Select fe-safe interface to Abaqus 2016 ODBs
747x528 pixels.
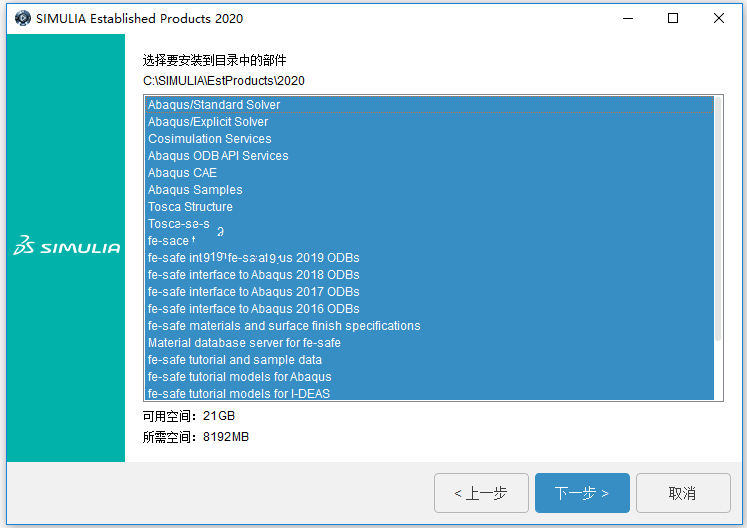pyautogui.click(x=429, y=309)
